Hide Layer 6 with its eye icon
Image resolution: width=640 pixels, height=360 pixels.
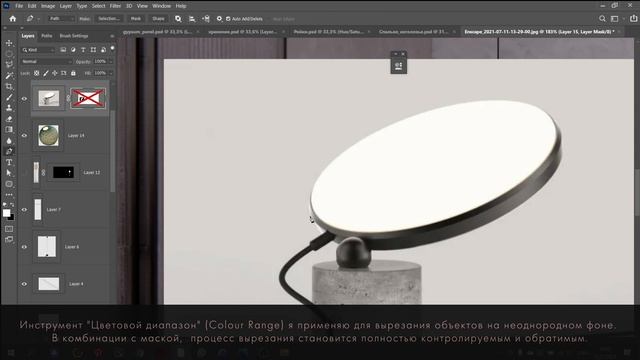pyautogui.click(x=24, y=247)
